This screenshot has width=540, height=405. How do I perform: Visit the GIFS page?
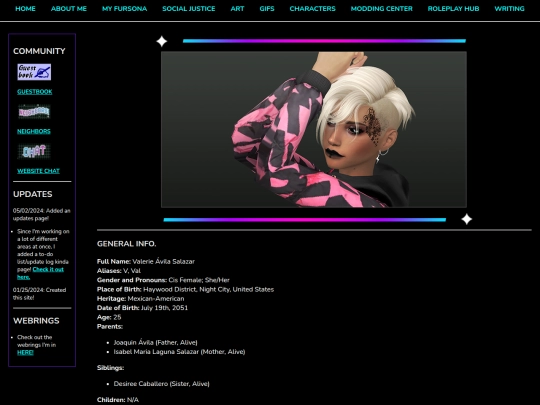(267, 9)
